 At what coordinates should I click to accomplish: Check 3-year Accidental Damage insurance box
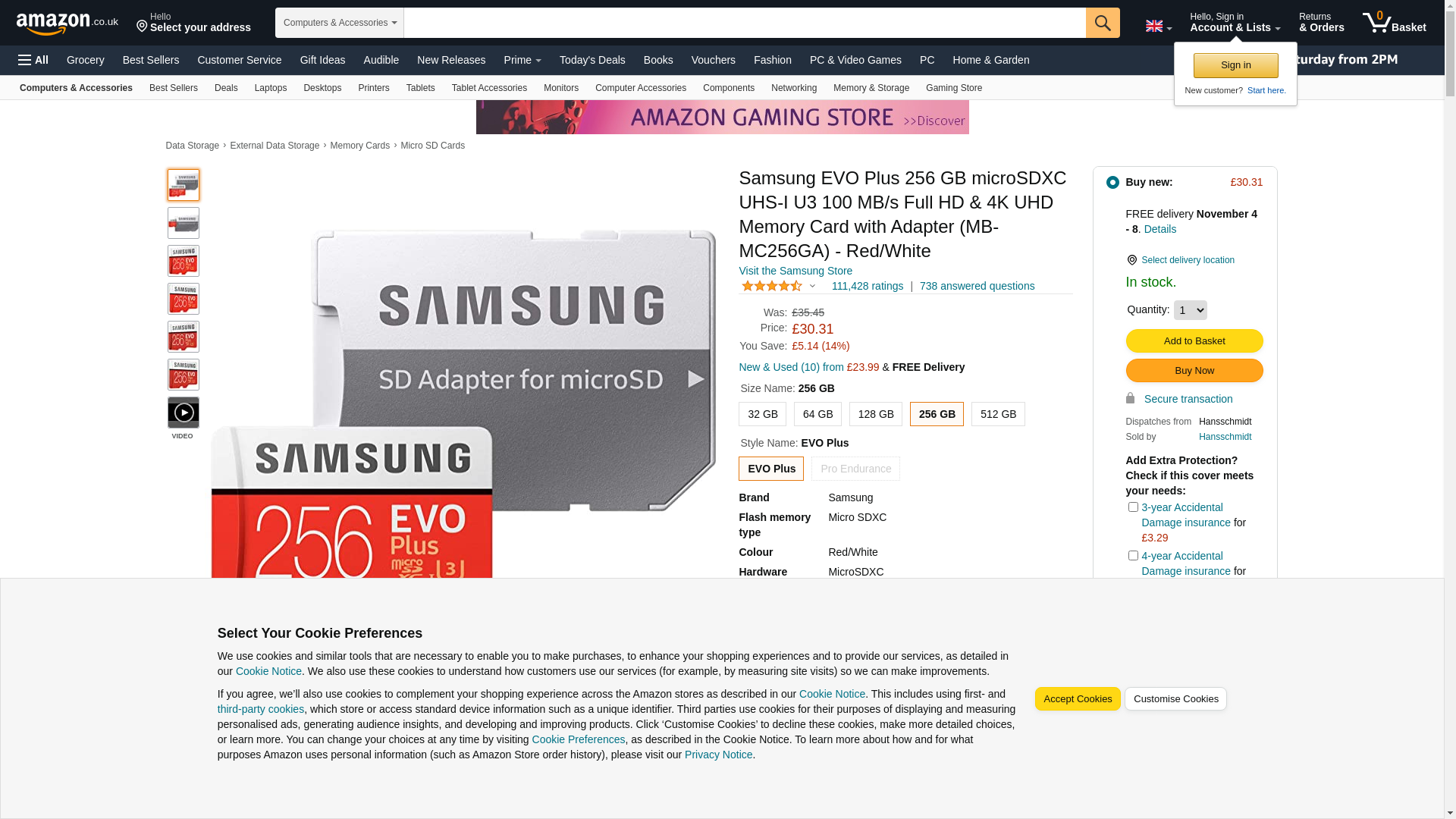pos(1133,507)
